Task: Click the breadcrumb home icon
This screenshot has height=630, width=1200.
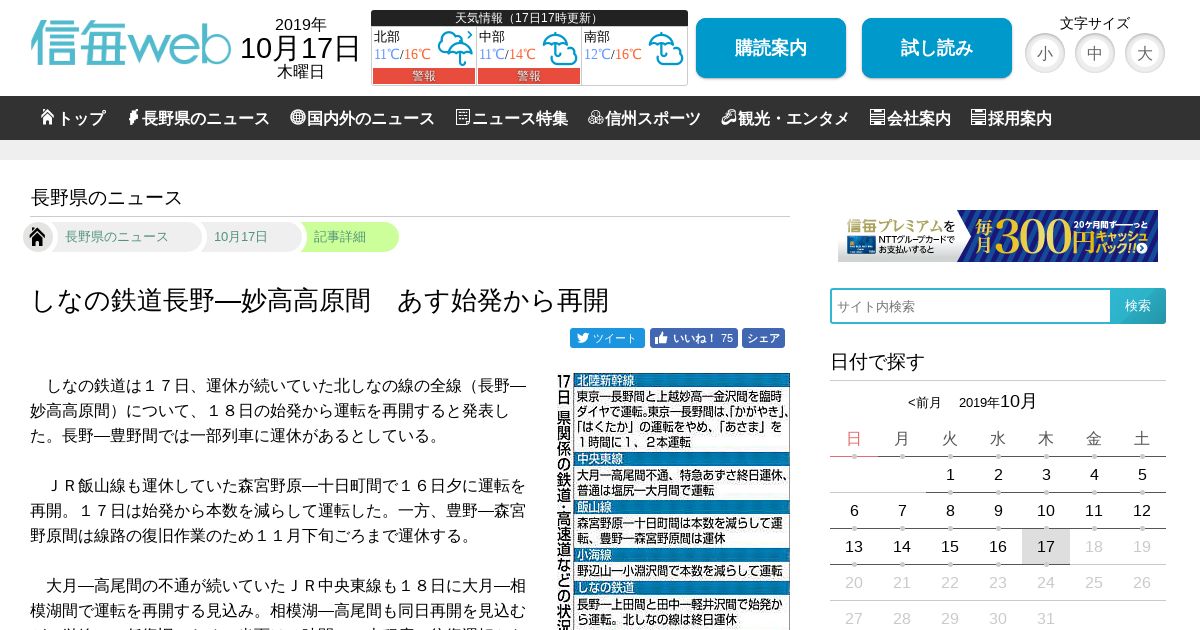Action: coord(38,237)
